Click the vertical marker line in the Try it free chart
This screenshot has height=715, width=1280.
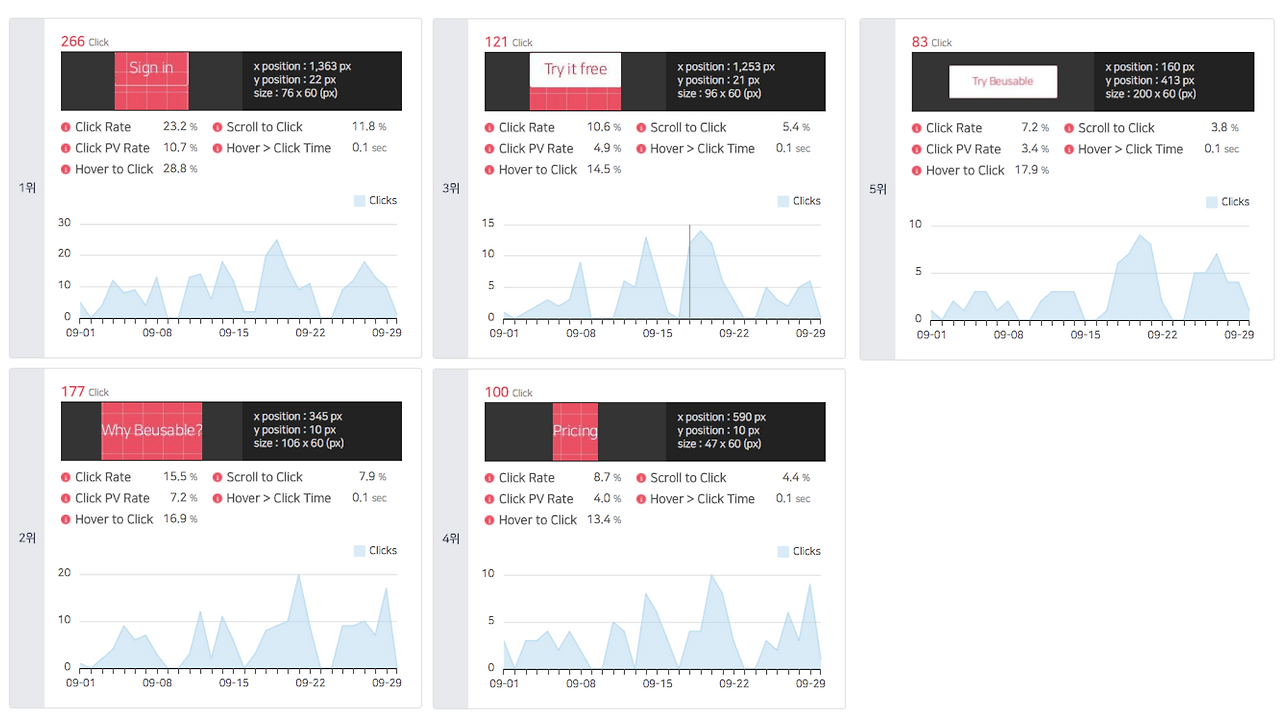coord(689,272)
